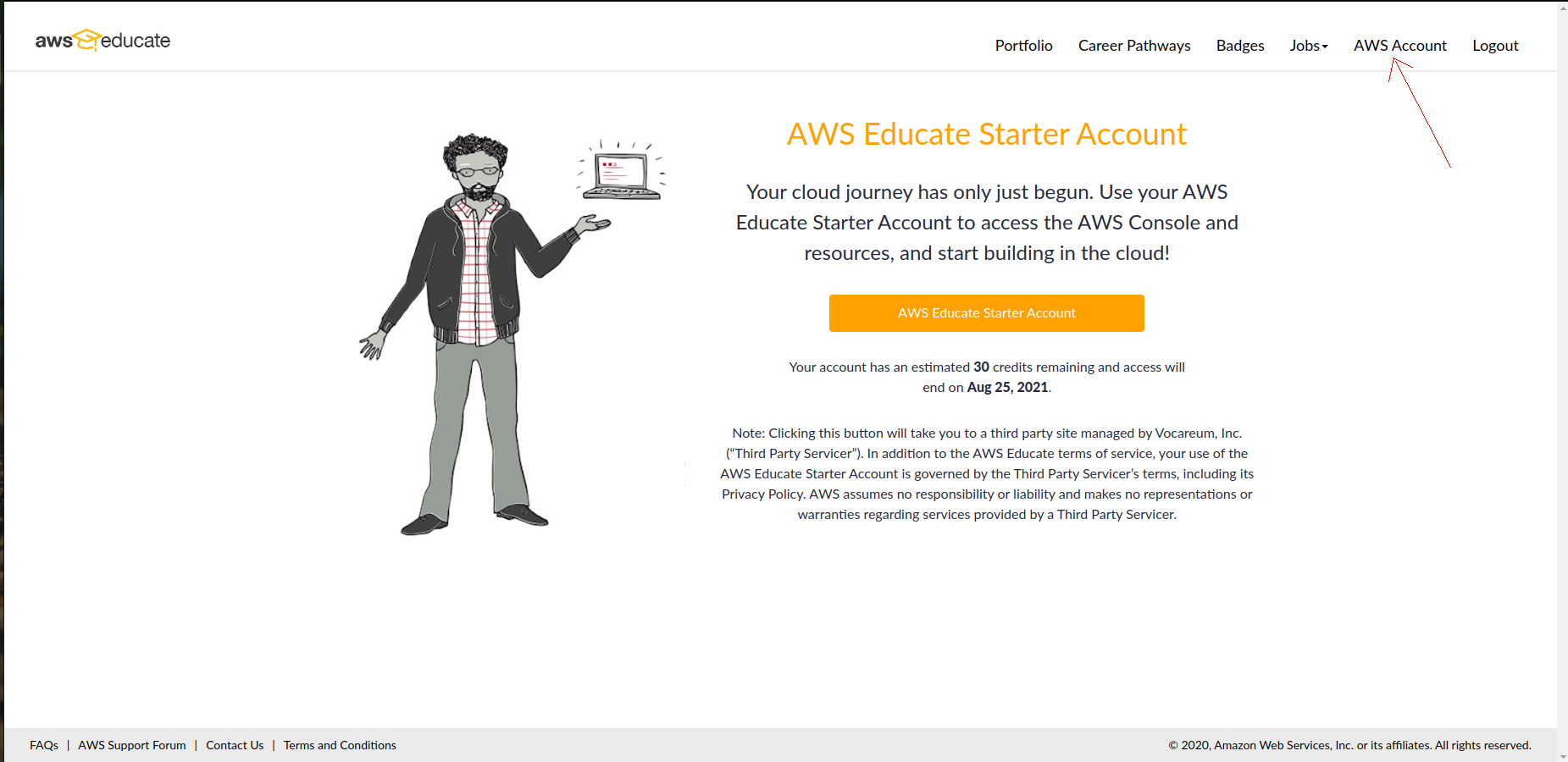Click the AWS Educate Starter Account button
The image size is (1568, 762).
coord(986,312)
